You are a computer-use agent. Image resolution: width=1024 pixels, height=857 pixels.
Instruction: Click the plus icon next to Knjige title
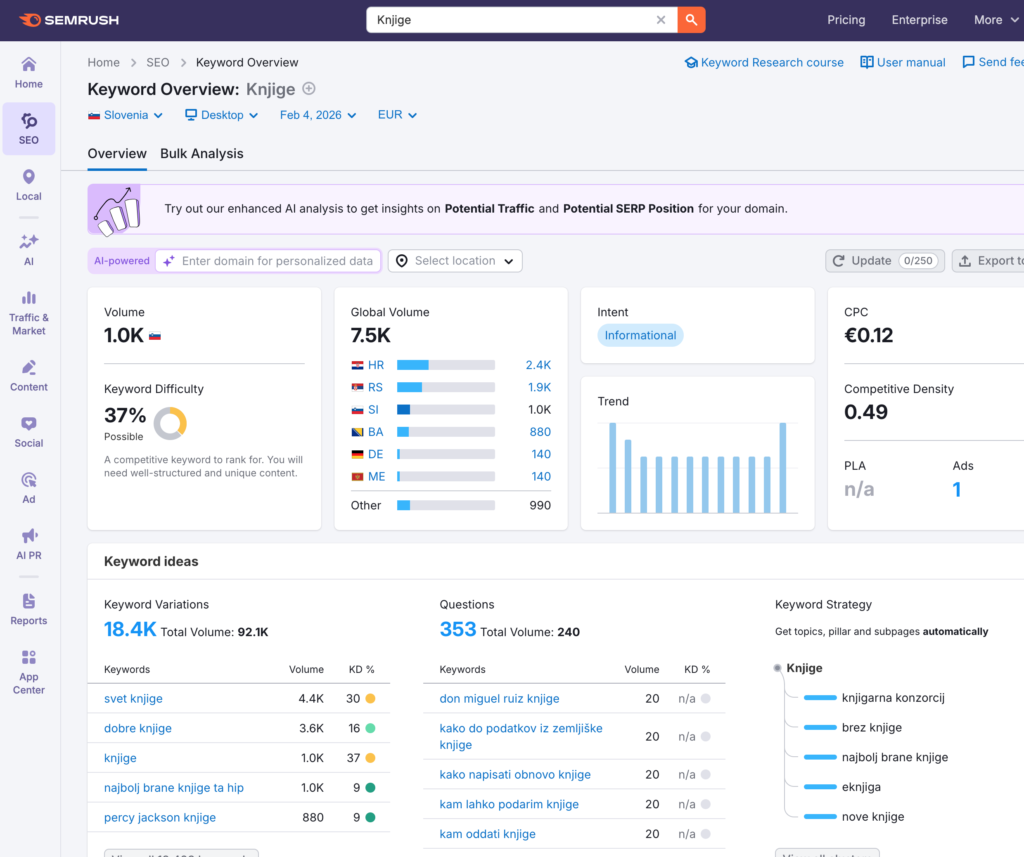tap(309, 88)
